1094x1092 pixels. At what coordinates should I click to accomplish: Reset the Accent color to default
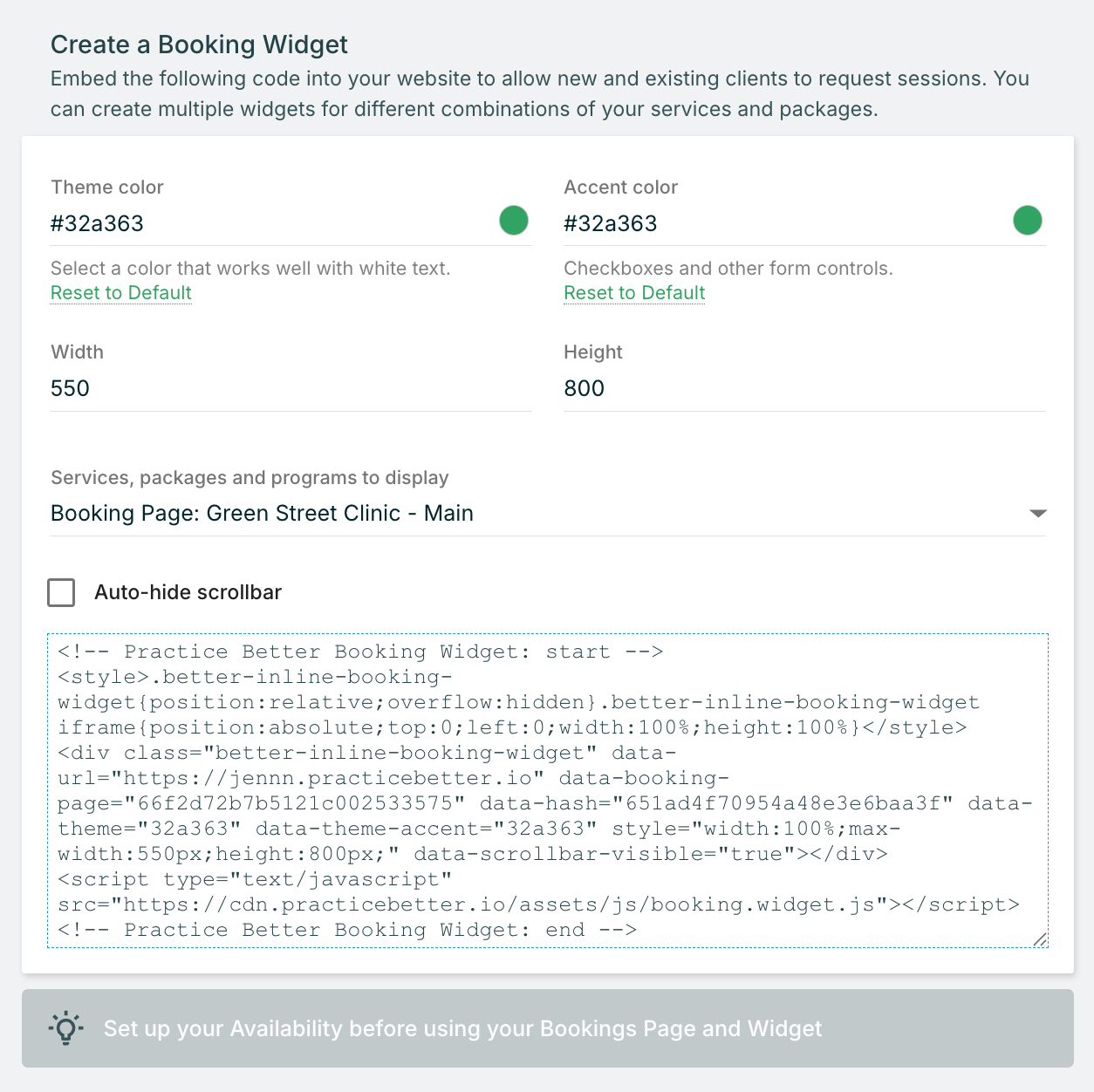634,293
